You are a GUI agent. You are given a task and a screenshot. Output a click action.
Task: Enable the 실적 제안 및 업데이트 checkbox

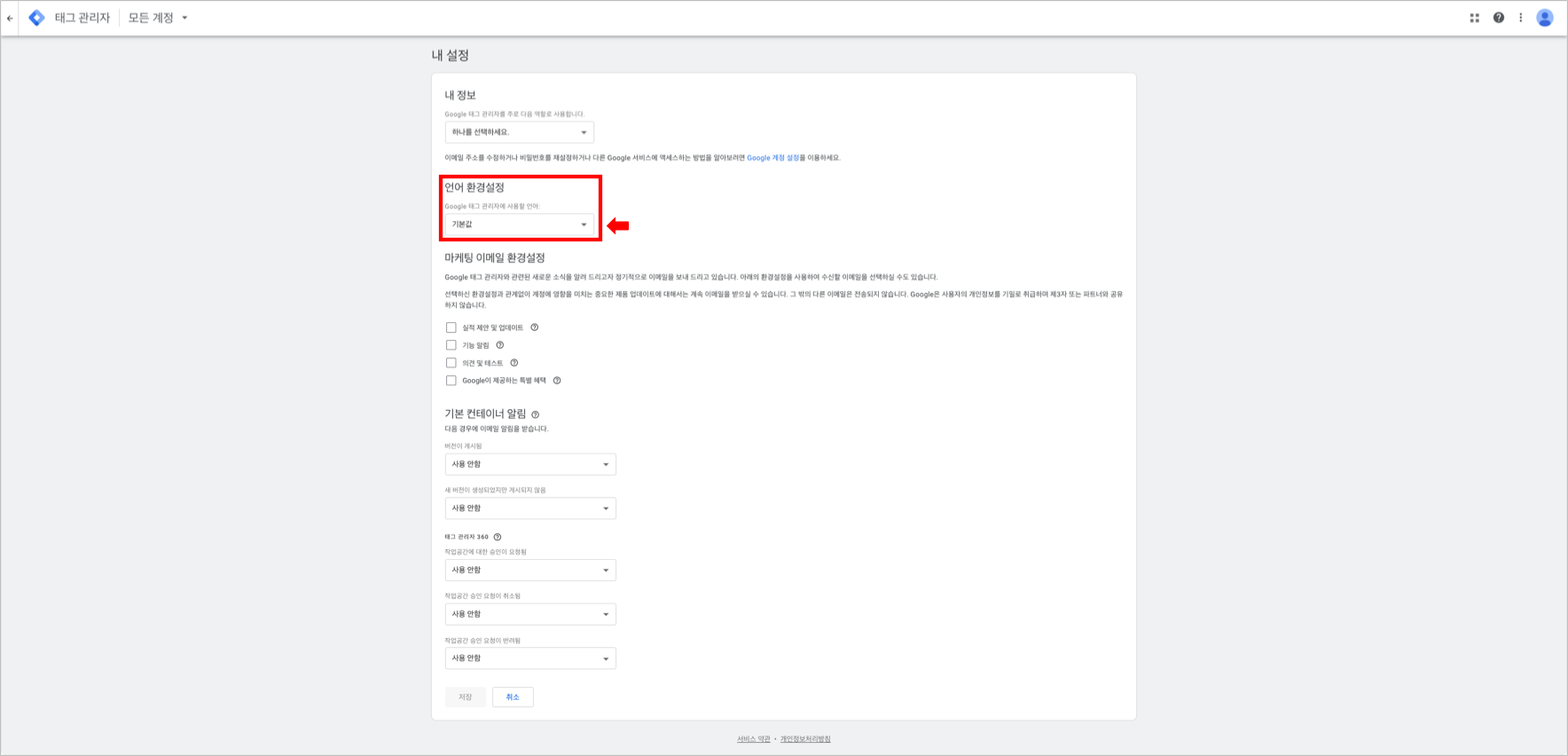click(x=451, y=327)
